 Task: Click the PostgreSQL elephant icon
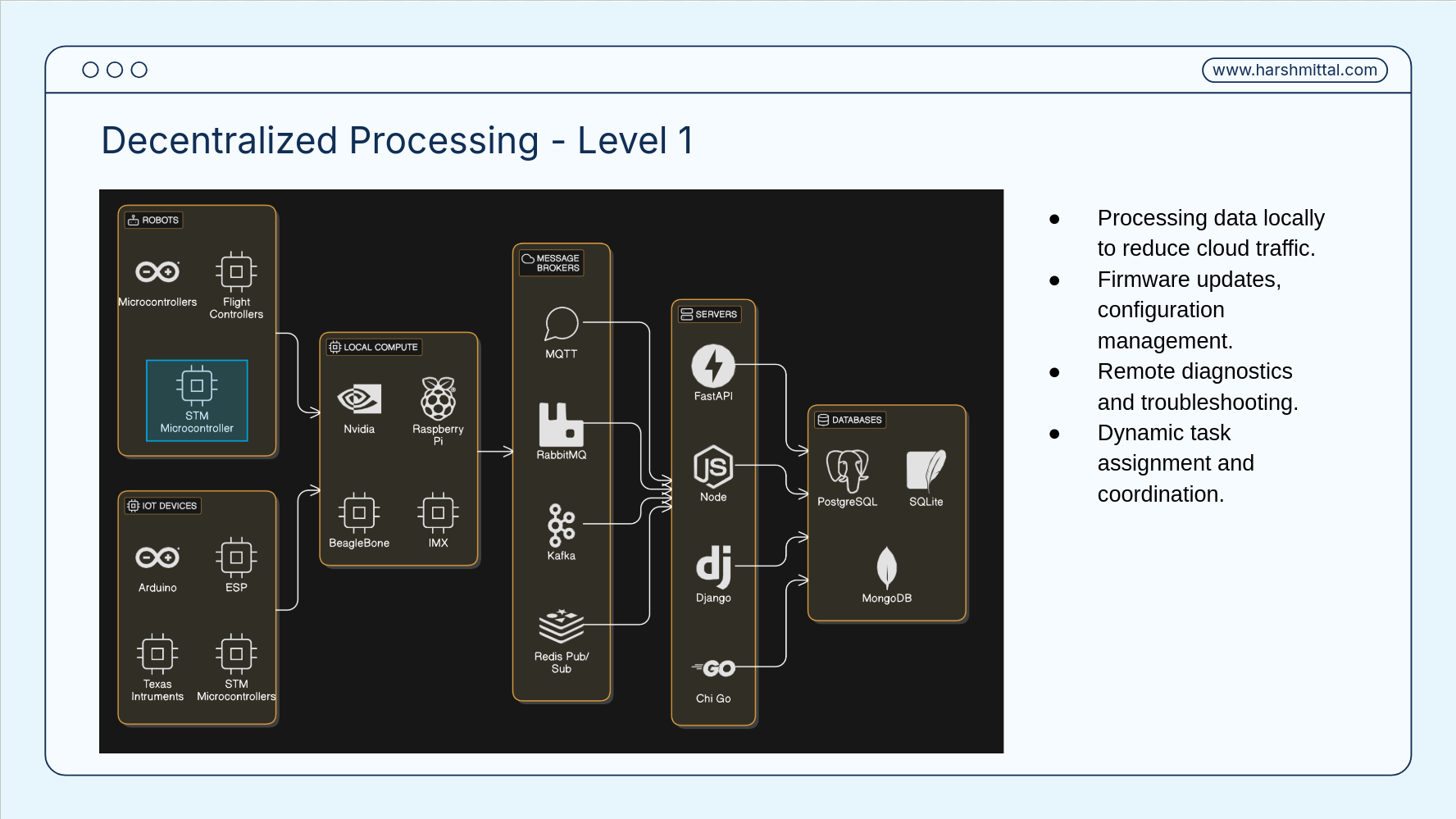click(848, 471)
